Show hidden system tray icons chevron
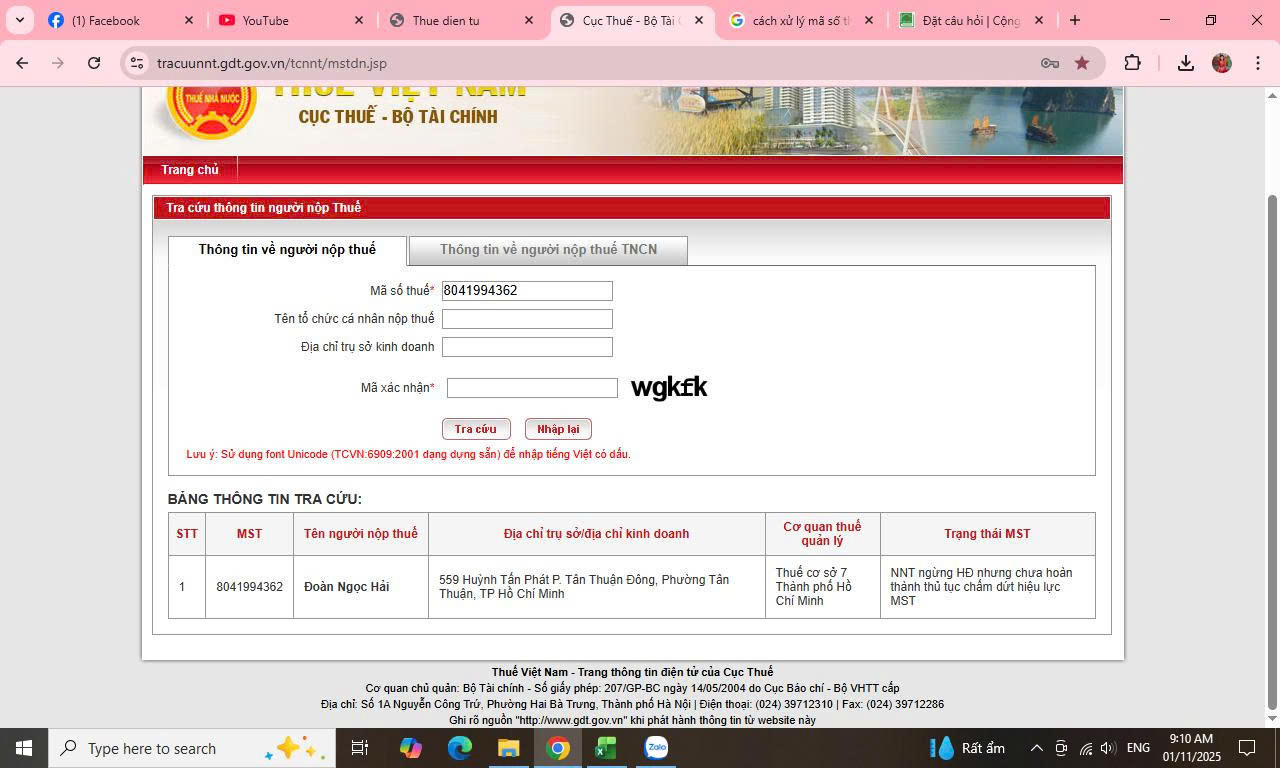The image size is (1280, 768). [1037, 748]
